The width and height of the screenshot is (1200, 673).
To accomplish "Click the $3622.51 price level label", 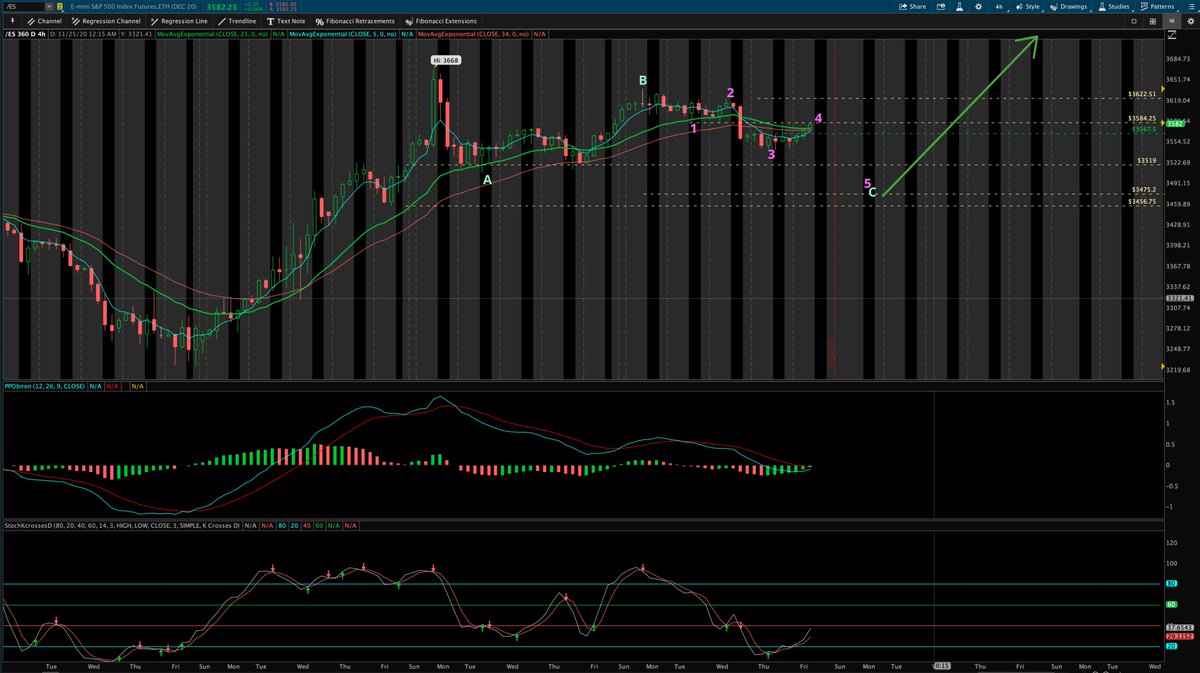I will (1143, 94).
